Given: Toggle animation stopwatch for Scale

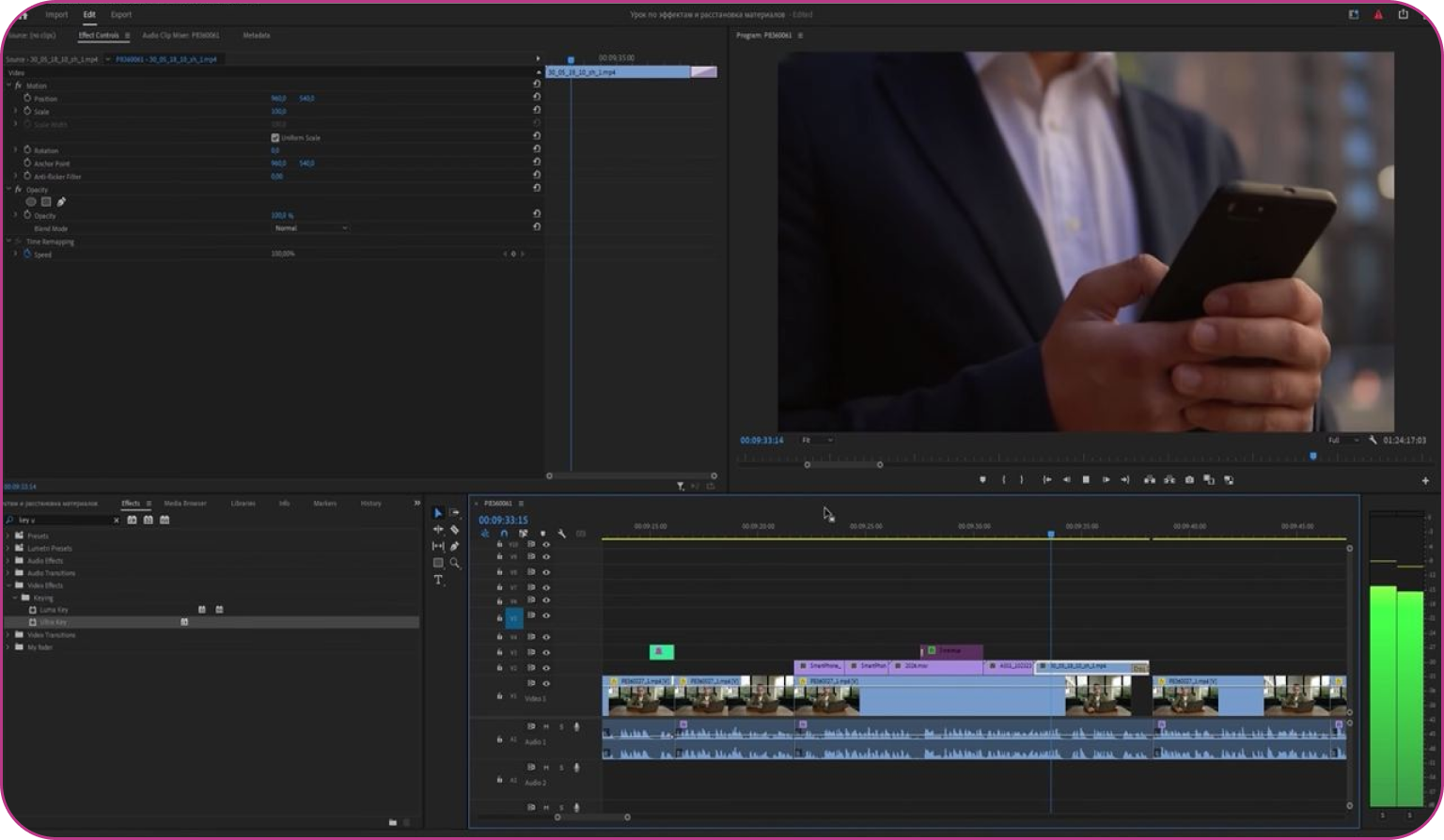Looking at the screenshot, I should (27, 111).
